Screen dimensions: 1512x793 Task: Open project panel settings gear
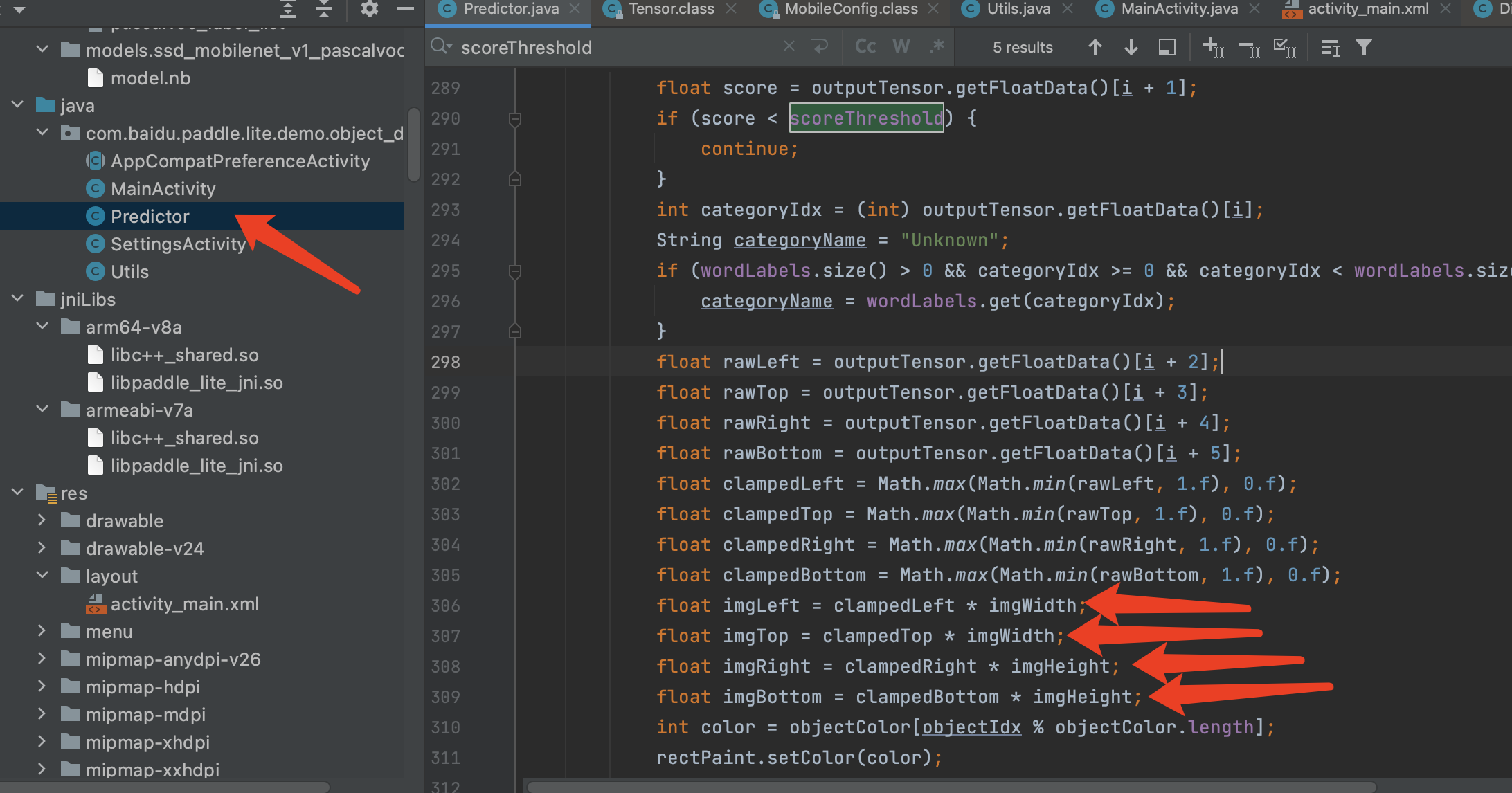(x=370, y=9)
